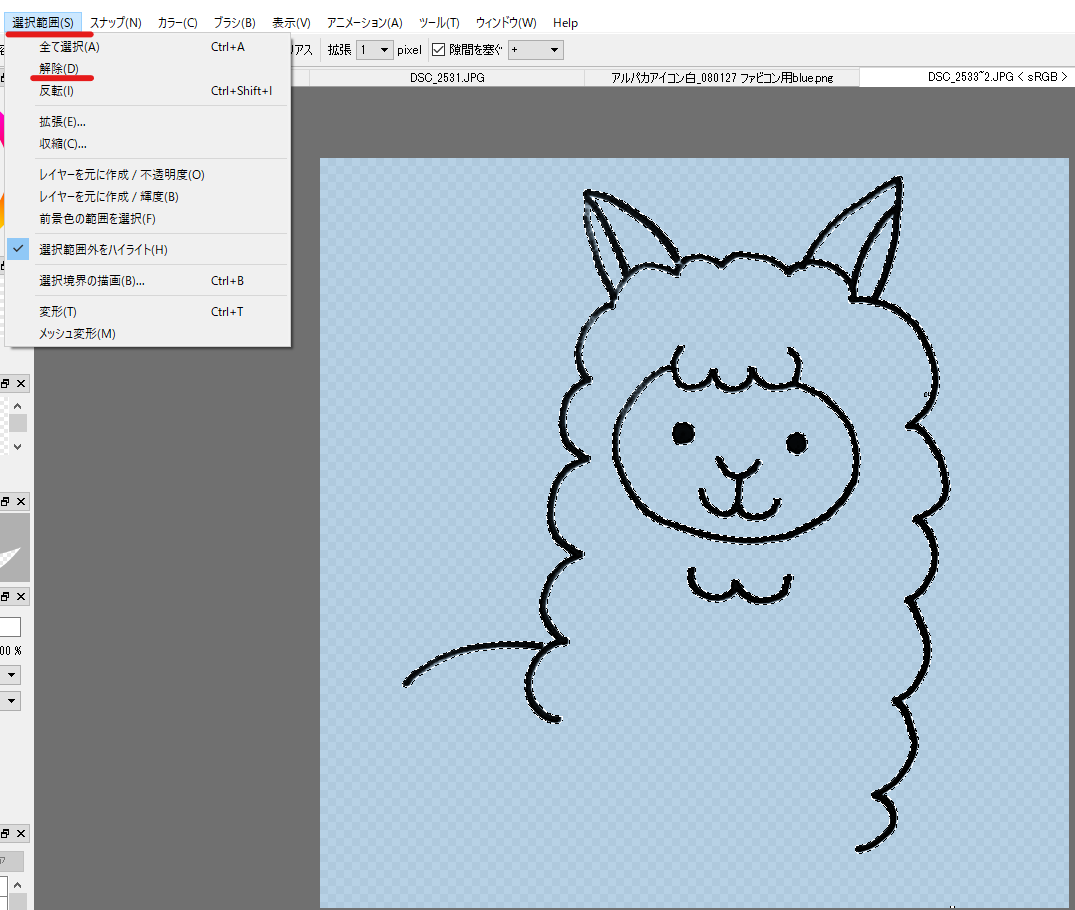
Task: Choose 反転(I) to invert the selection
Action: click(148, 91)
